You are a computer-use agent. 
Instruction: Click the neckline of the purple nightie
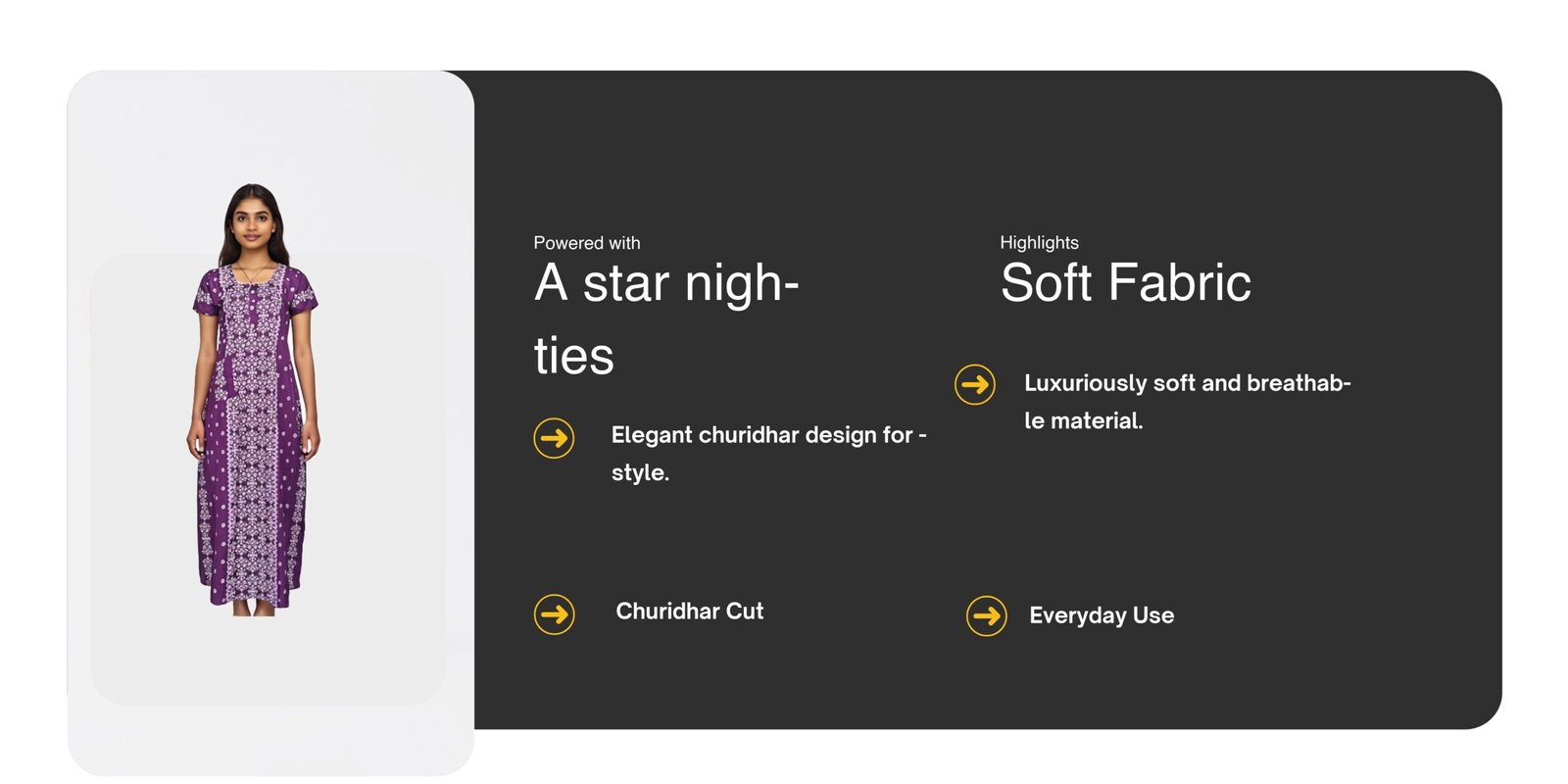pos(253,271)
